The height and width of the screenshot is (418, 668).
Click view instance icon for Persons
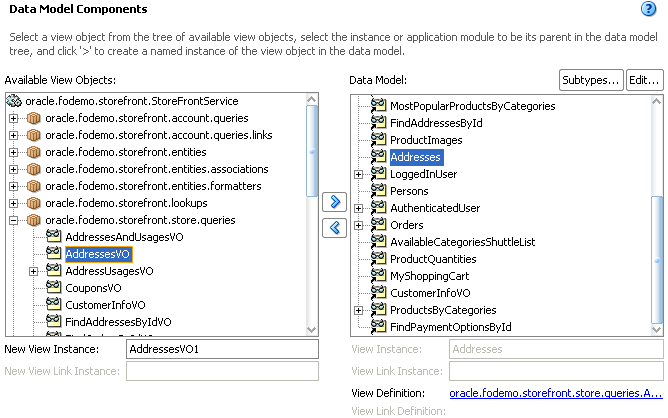point(378,190)
